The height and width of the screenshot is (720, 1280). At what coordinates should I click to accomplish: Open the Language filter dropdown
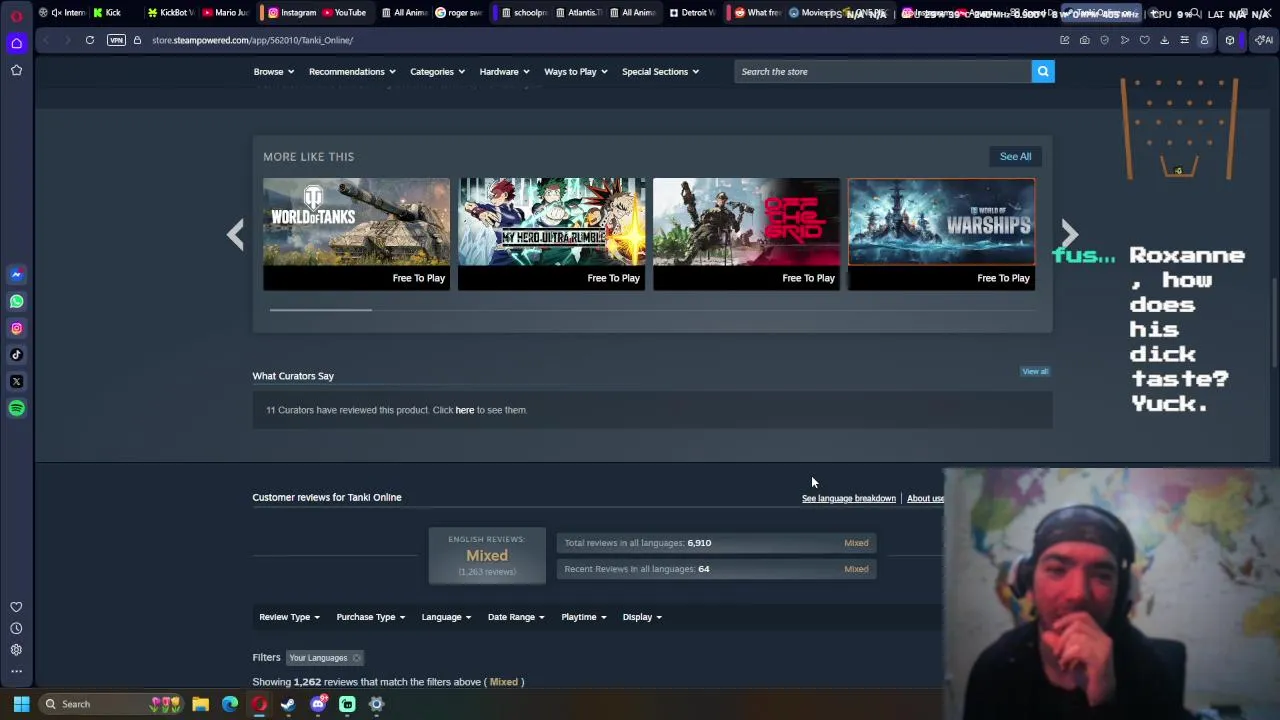(x=446, y=617)
